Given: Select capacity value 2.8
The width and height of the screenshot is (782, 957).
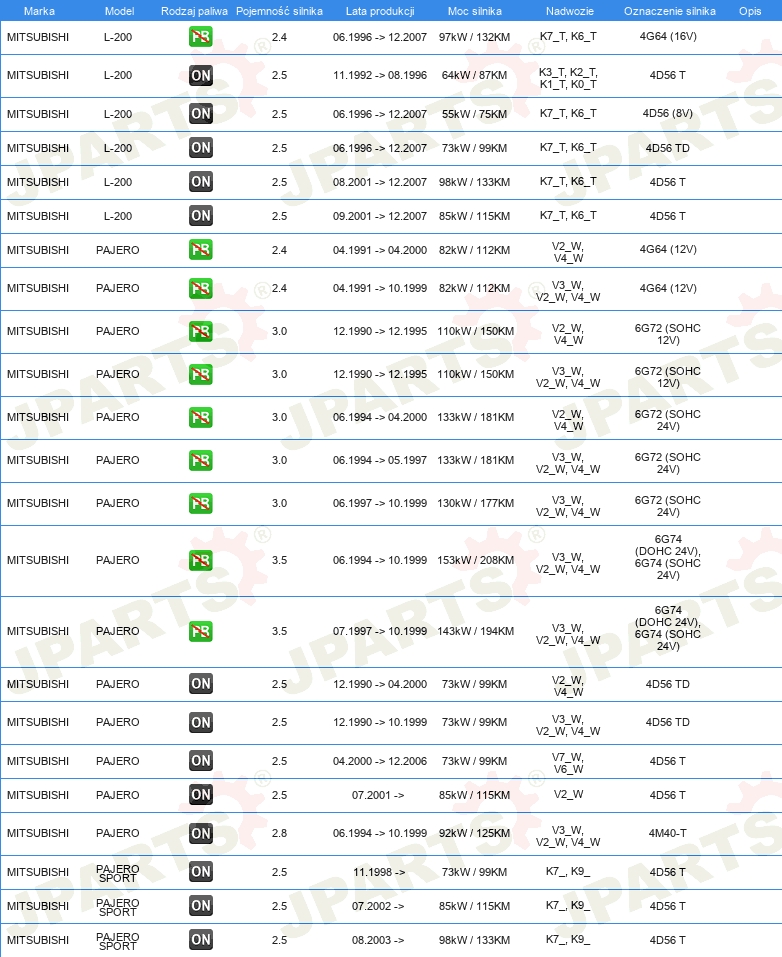Looking at the screenshot, I should (280, 833).
